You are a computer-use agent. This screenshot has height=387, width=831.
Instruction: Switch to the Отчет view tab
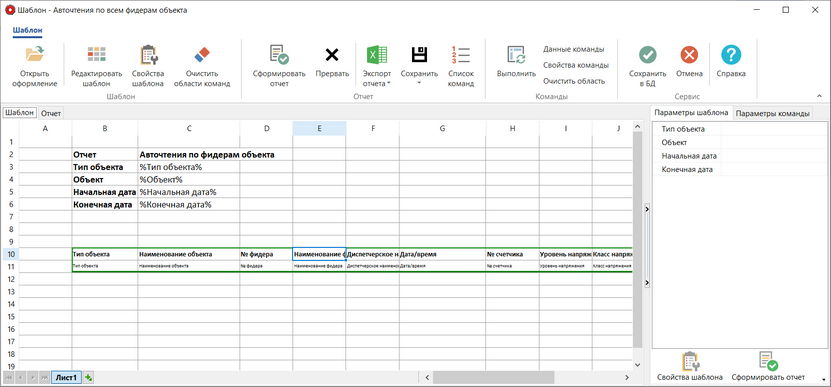[x=51, y=113]
